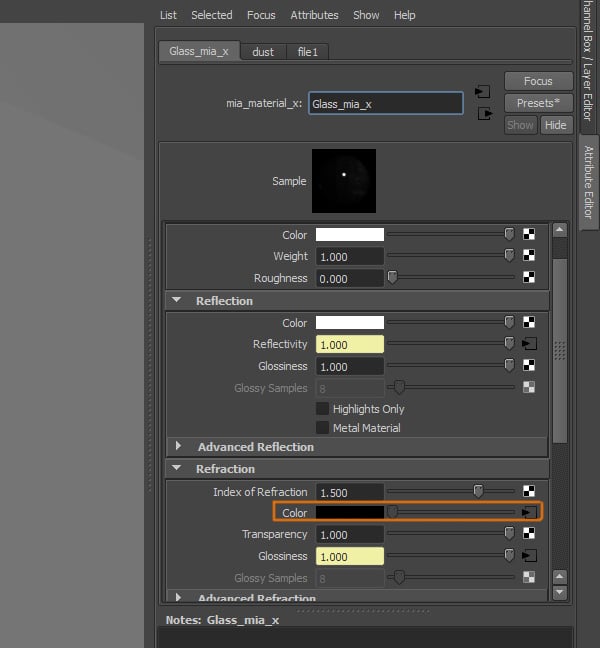The width and height of the screenshot is (600, 648).
Task: Open the connection icon next to Reflectivity
Action: (x=529, y=344)
